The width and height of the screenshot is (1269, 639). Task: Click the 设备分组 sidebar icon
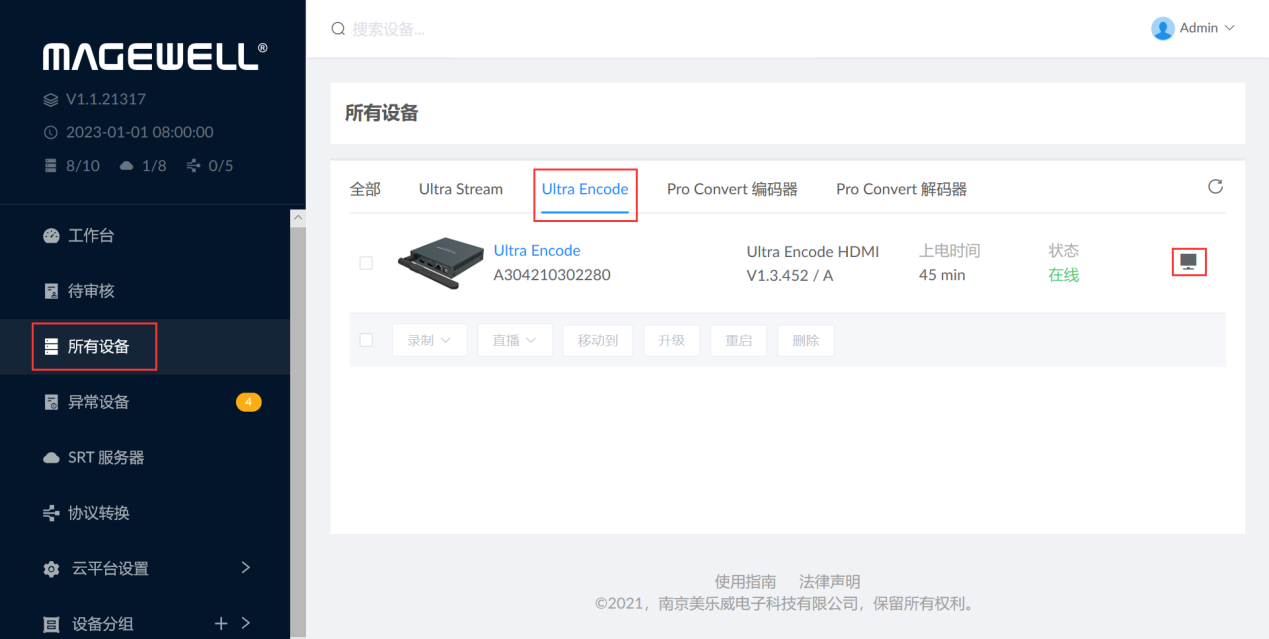click(x=52, y=625)
